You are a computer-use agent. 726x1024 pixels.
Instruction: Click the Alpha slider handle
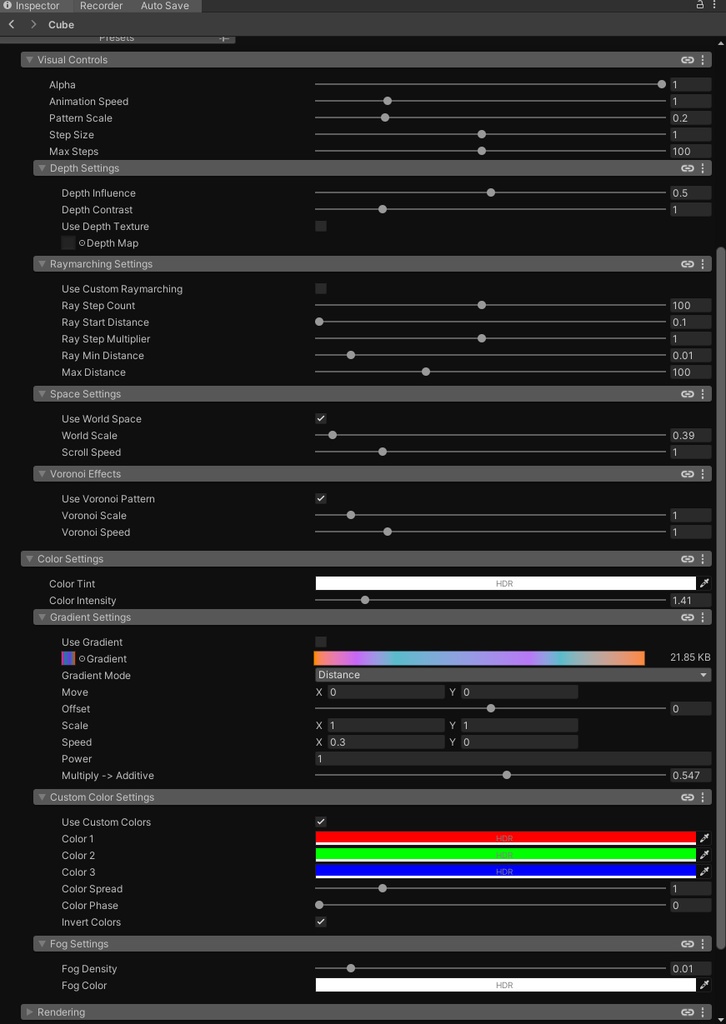pyautogui.click(x=661, y=84)
